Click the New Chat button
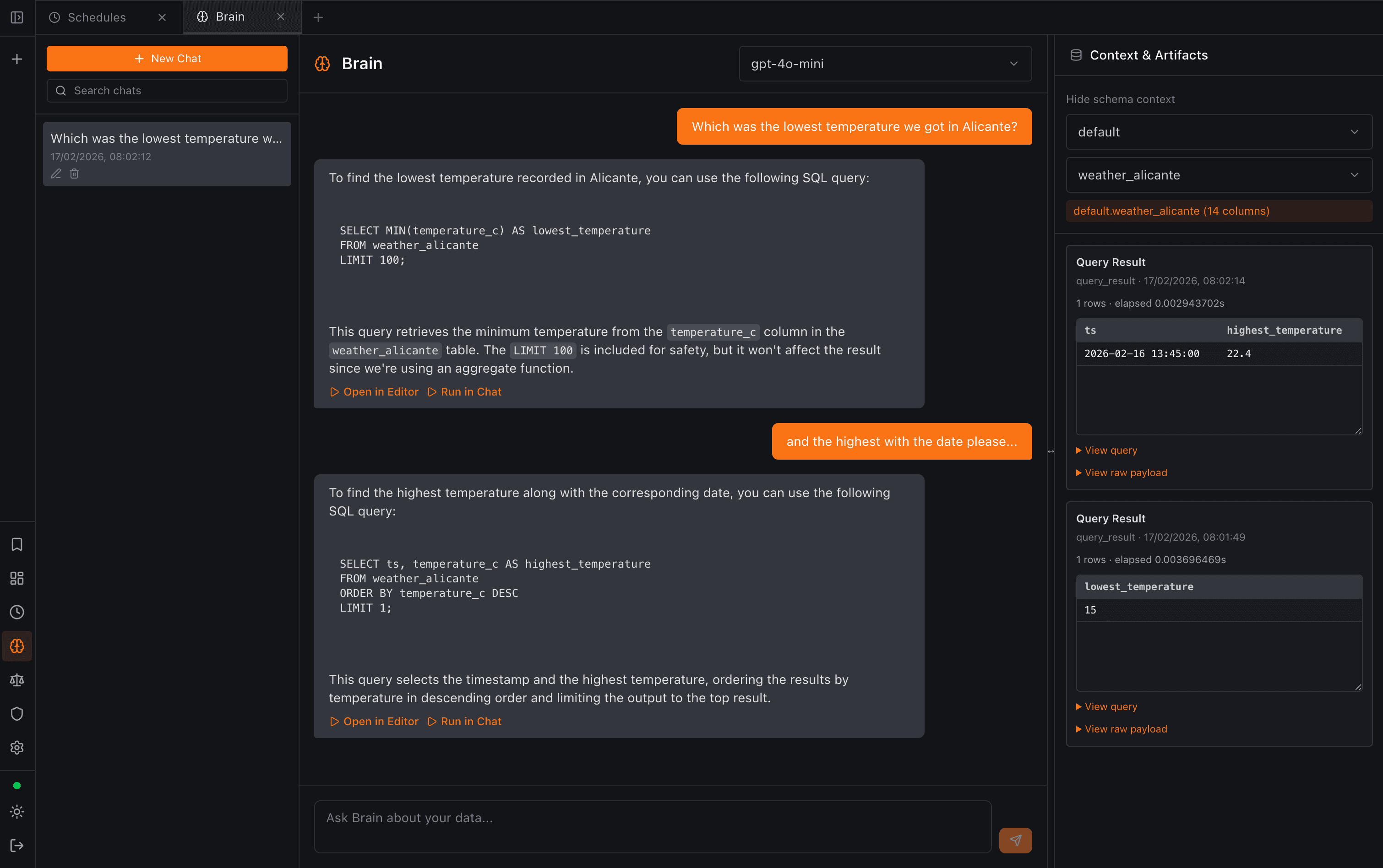Screen dimensions: 1383x868 pos(167,58)
